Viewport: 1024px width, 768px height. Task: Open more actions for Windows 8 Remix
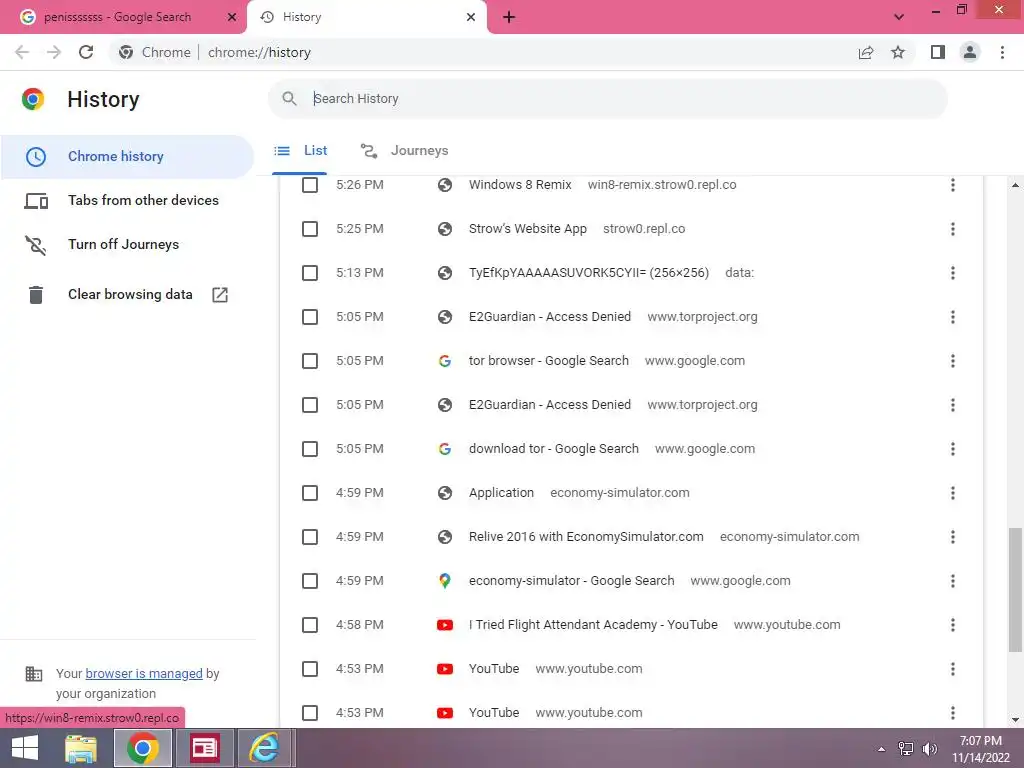[953, 185]
